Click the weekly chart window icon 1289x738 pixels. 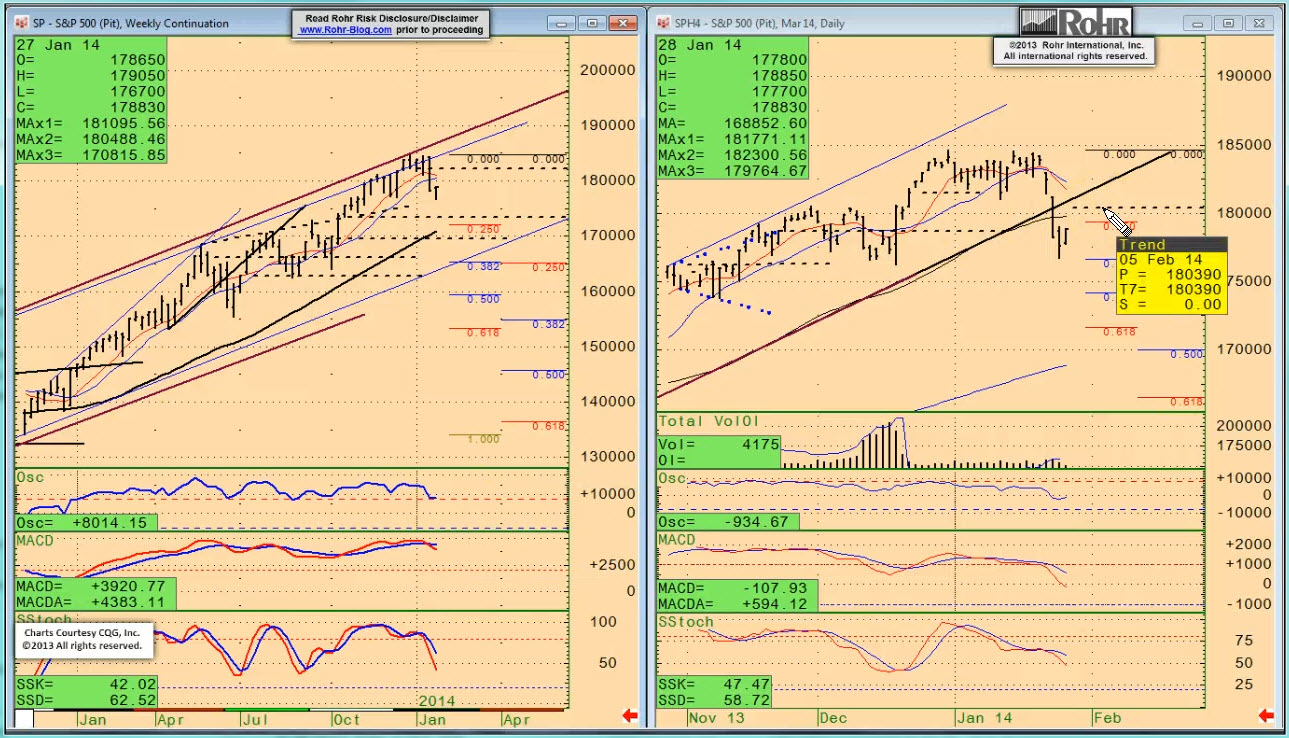coord(22,23)
